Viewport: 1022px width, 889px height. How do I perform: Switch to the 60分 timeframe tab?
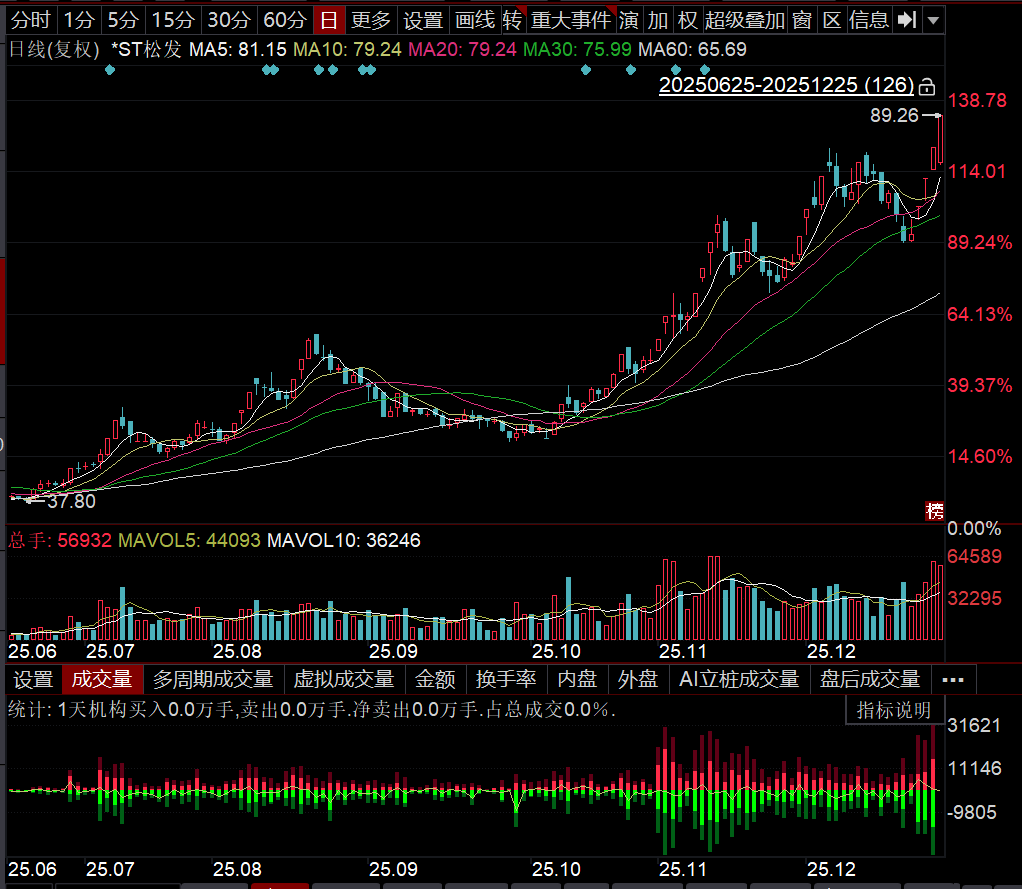coord(284,20)
